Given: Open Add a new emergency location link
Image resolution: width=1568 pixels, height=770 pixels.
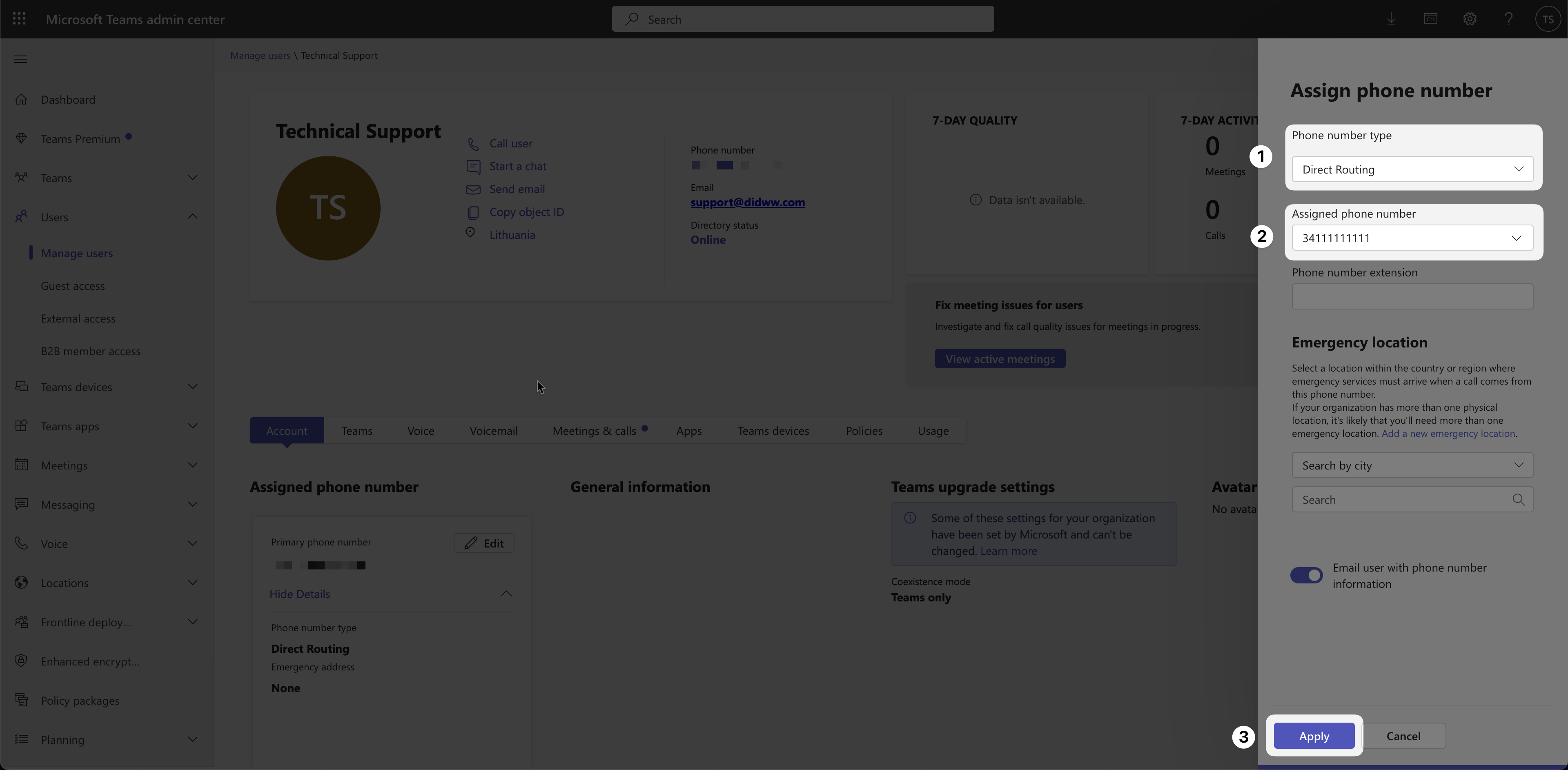Looking at the screenshot, I should click(x=1448, y=434).
